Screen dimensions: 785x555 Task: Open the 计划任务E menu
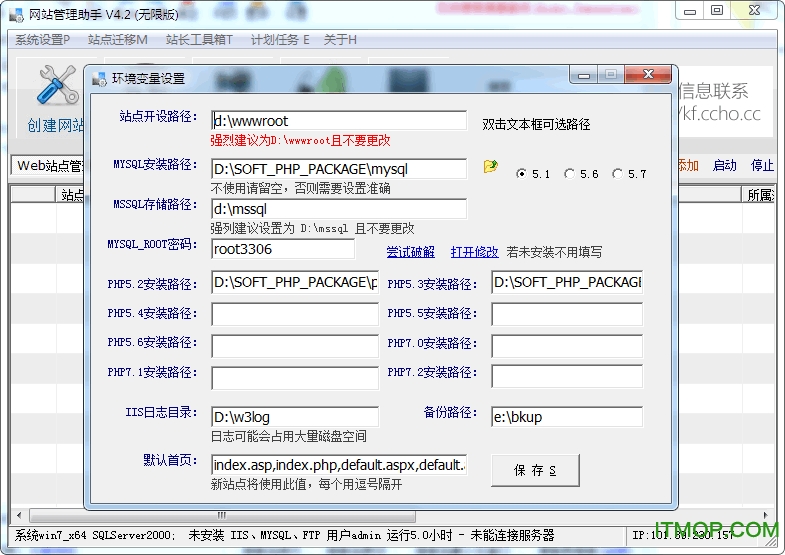pos(280,40)
